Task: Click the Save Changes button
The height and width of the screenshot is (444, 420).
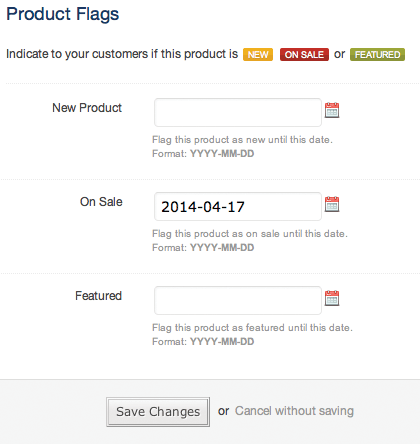Action: click(158, 412)
